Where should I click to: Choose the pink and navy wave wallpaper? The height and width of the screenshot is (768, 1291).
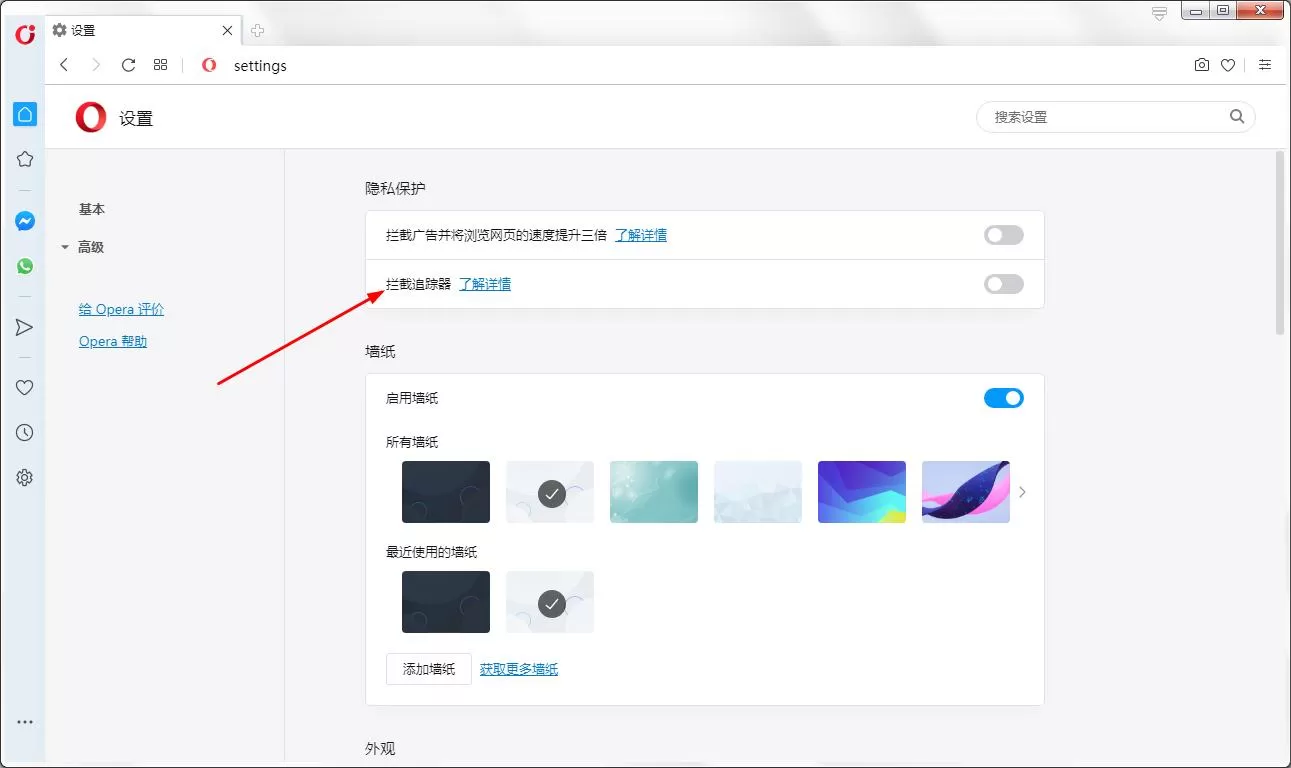click(x=966, y=492)
